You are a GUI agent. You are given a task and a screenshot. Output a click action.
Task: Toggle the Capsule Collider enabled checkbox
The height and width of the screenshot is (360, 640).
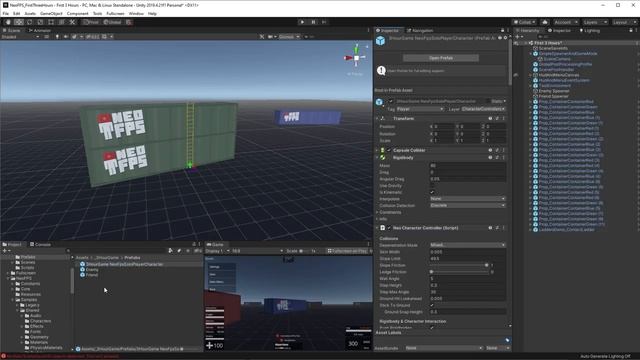[389, 150]
